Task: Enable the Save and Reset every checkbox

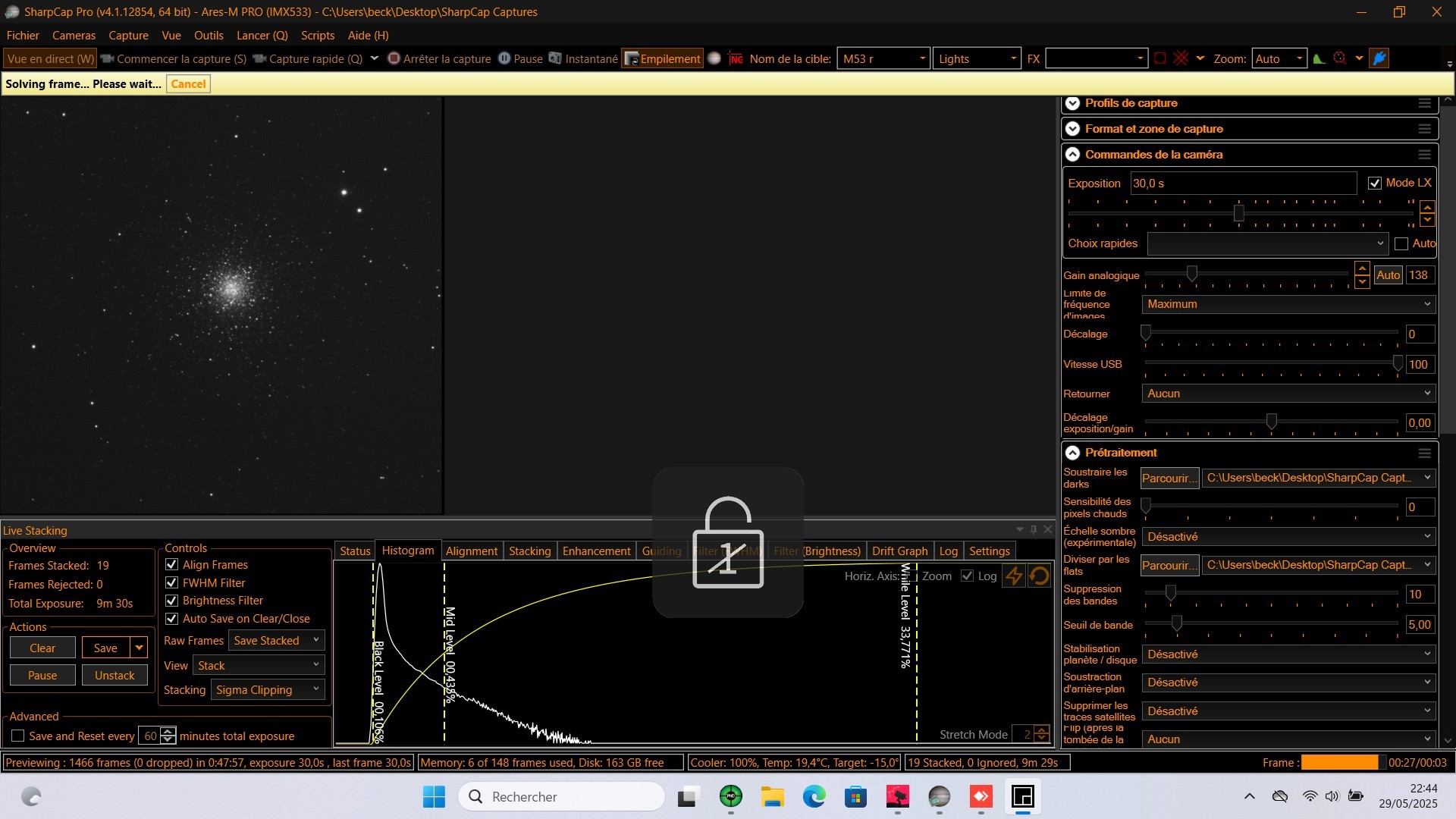Action: pyautogui.click(x=18, y=736)
